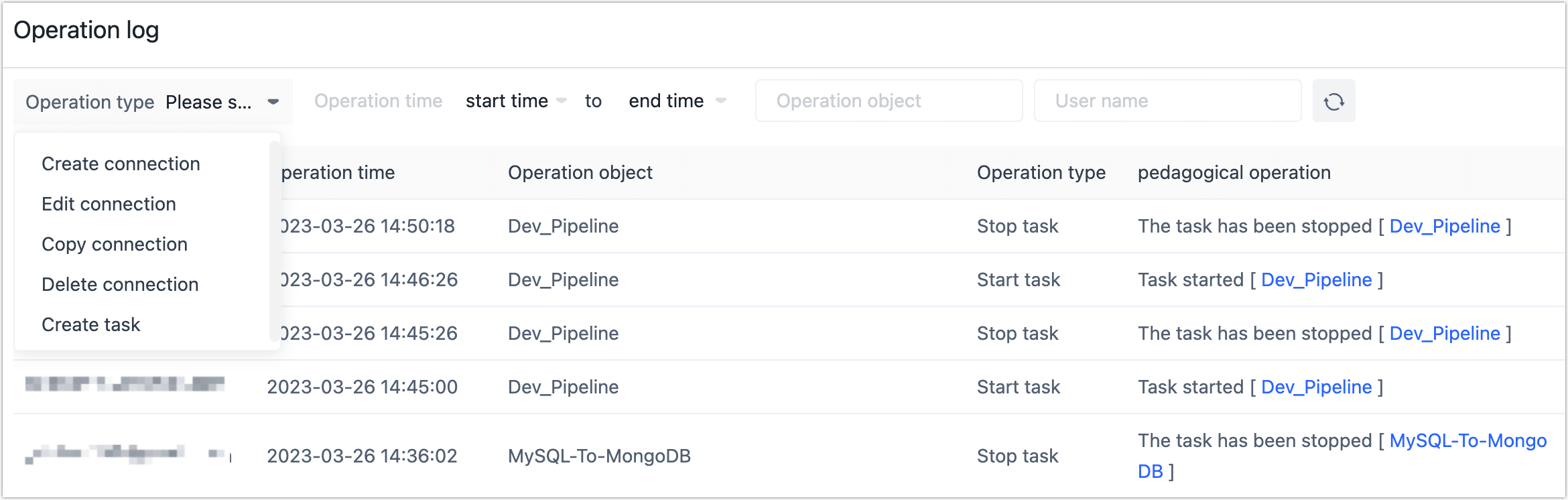Open the MySQL-To-MongoDB task link
1568x500 pixels.
point(1467,441)
